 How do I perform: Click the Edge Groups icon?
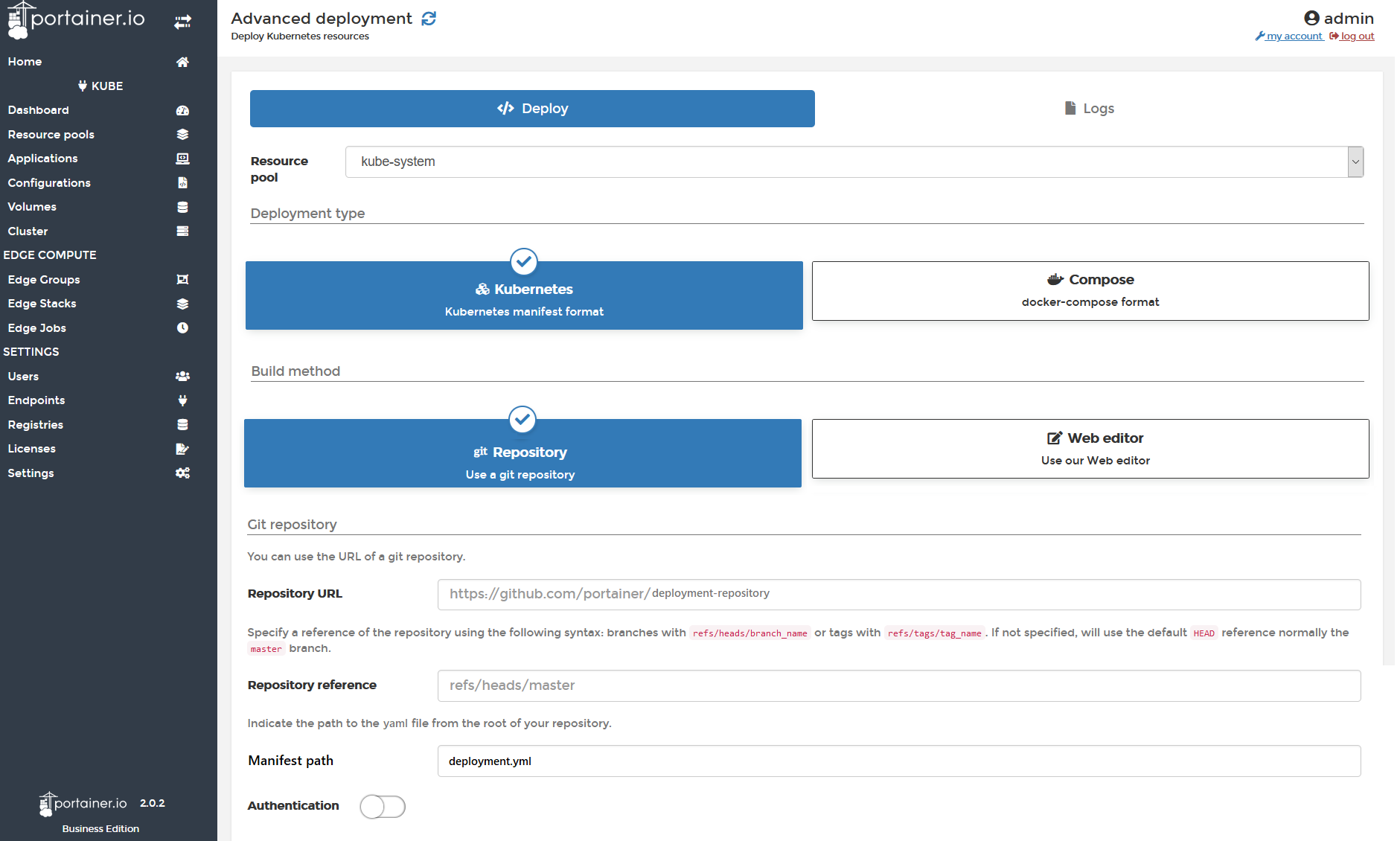pos(182,280)
